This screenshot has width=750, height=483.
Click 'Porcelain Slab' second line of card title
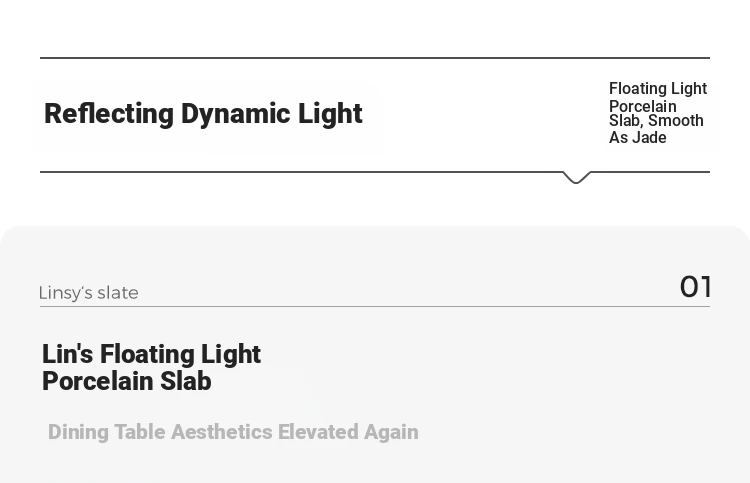(127, 381)
